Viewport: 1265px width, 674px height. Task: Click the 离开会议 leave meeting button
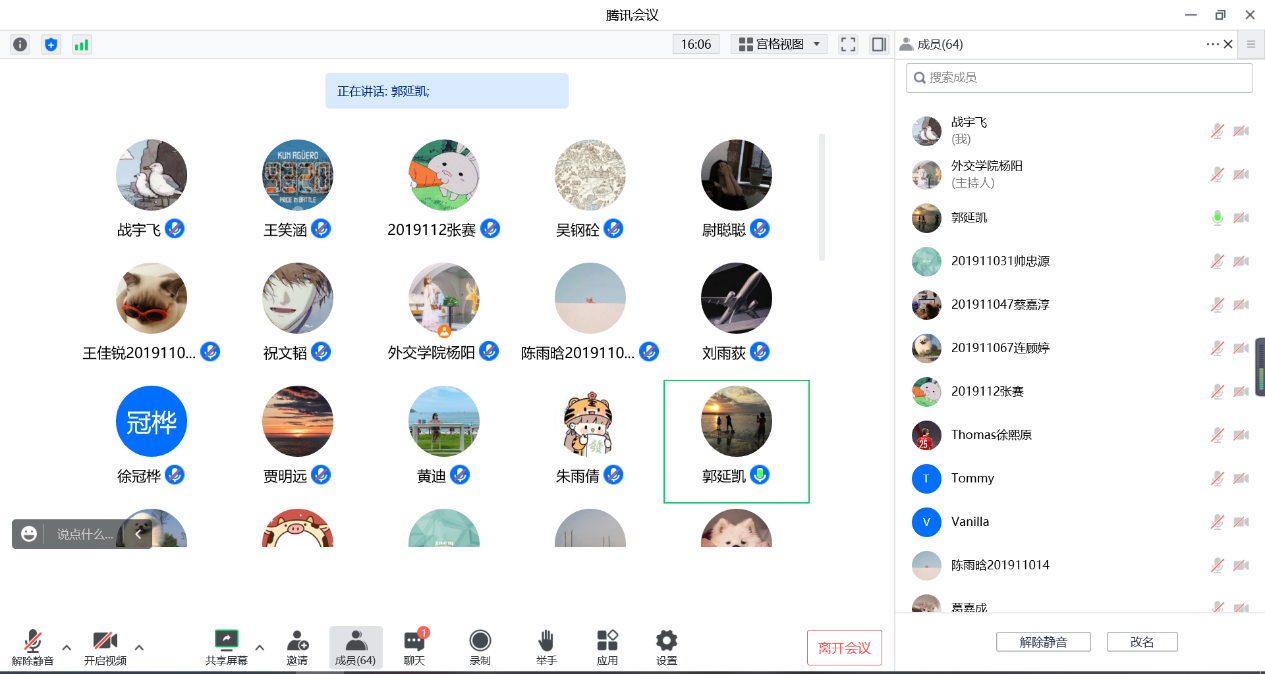tap(844, 648)
